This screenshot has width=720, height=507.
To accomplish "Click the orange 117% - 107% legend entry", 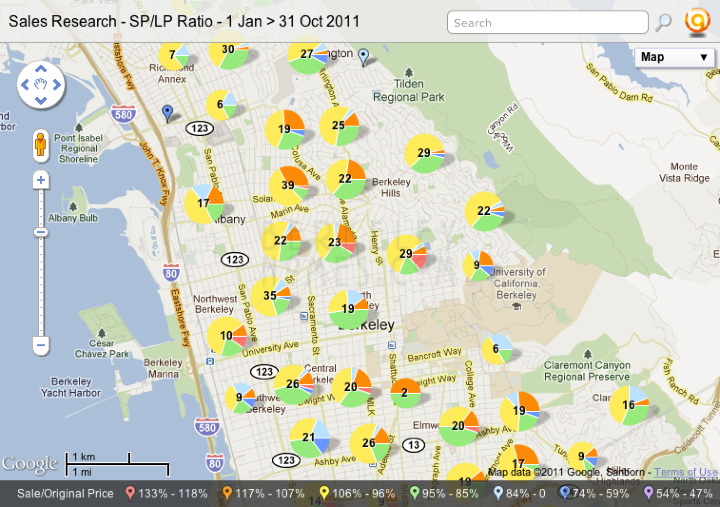I will click(x=263, y=493).
